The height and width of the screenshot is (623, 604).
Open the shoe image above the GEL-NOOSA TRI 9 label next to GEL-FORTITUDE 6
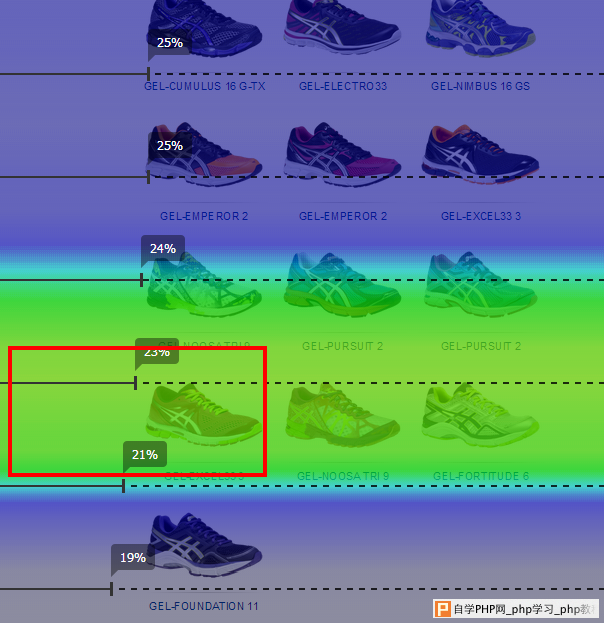pos(342,414)
